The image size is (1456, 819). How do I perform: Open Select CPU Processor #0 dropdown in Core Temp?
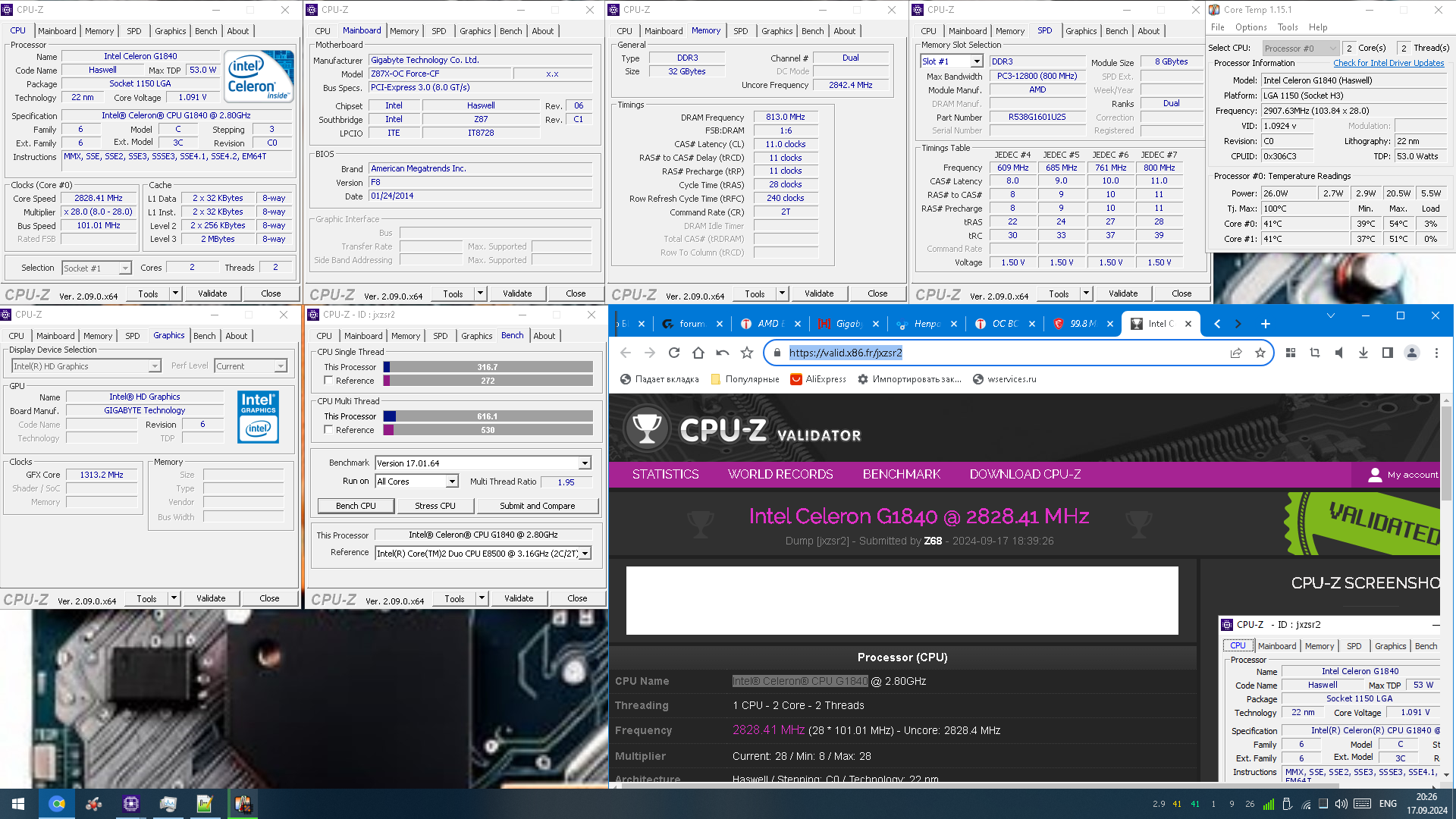(x=1301, y=48)
